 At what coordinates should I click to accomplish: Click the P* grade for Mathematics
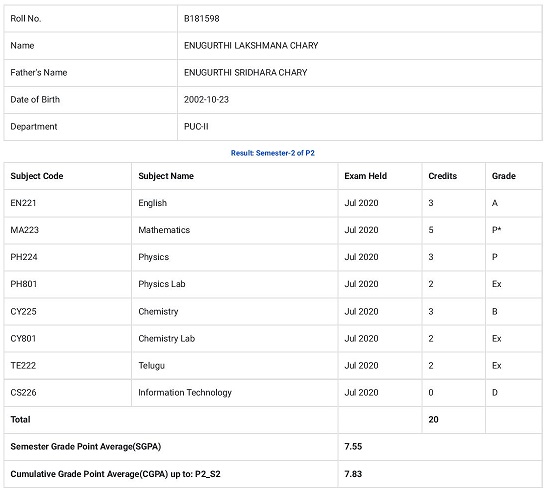coord(496,230)
